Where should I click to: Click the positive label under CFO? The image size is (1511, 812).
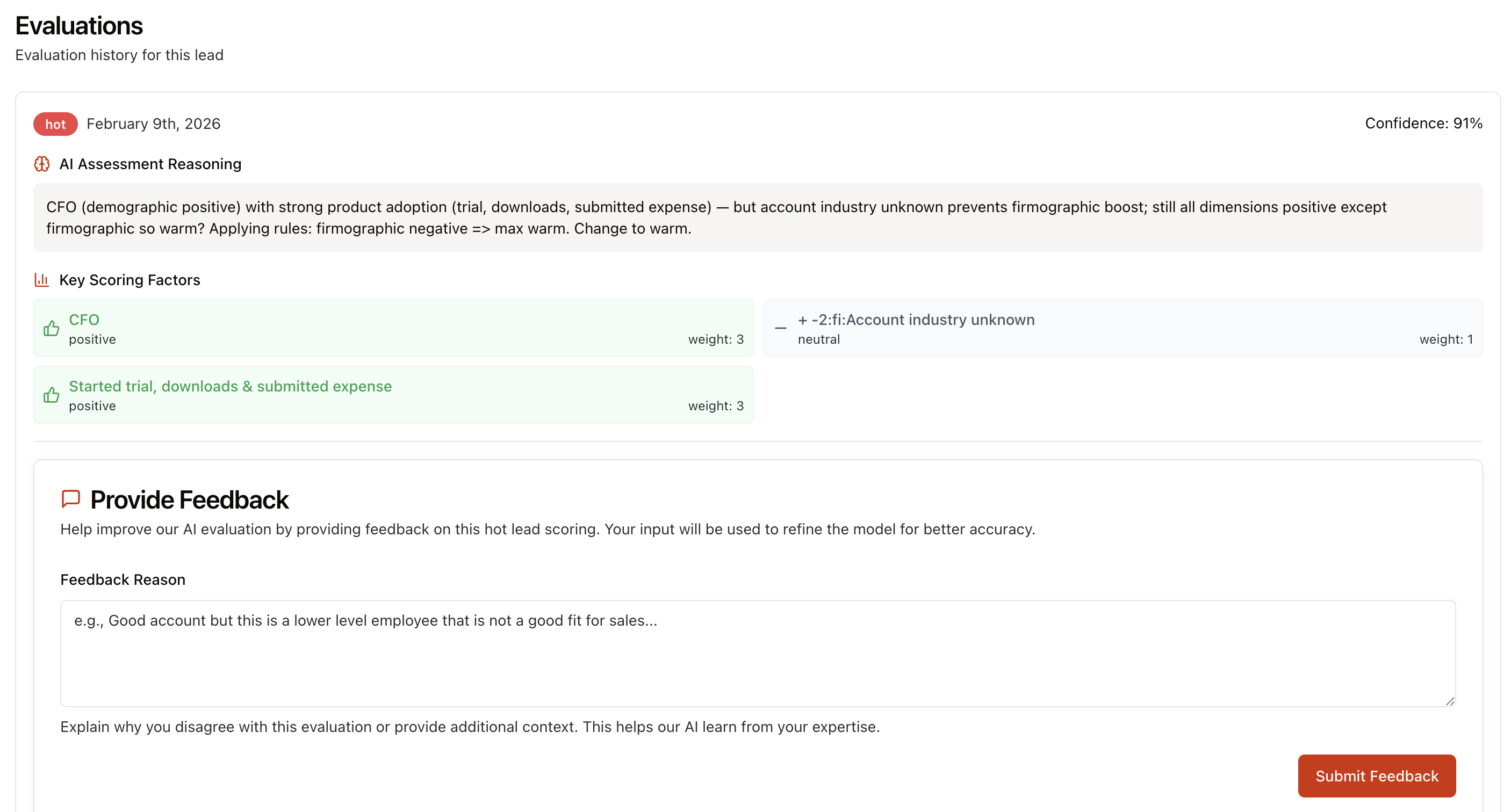[92, 339]
